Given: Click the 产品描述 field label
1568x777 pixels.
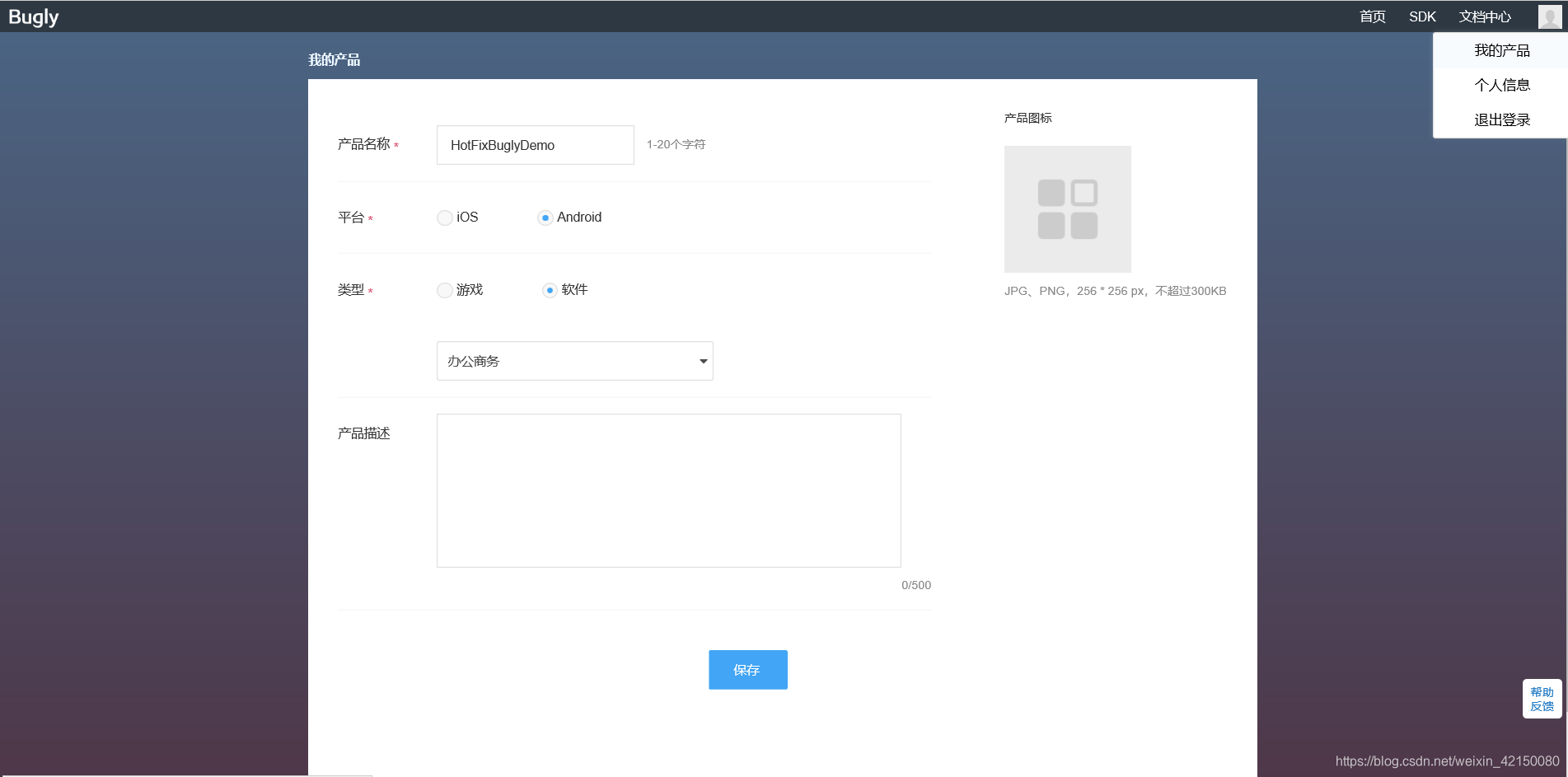Looking at the screenshot, I should pos(363,433).
